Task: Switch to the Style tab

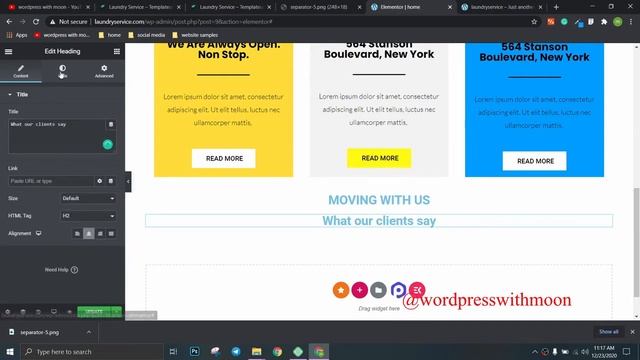Action: tap(62, 71)
